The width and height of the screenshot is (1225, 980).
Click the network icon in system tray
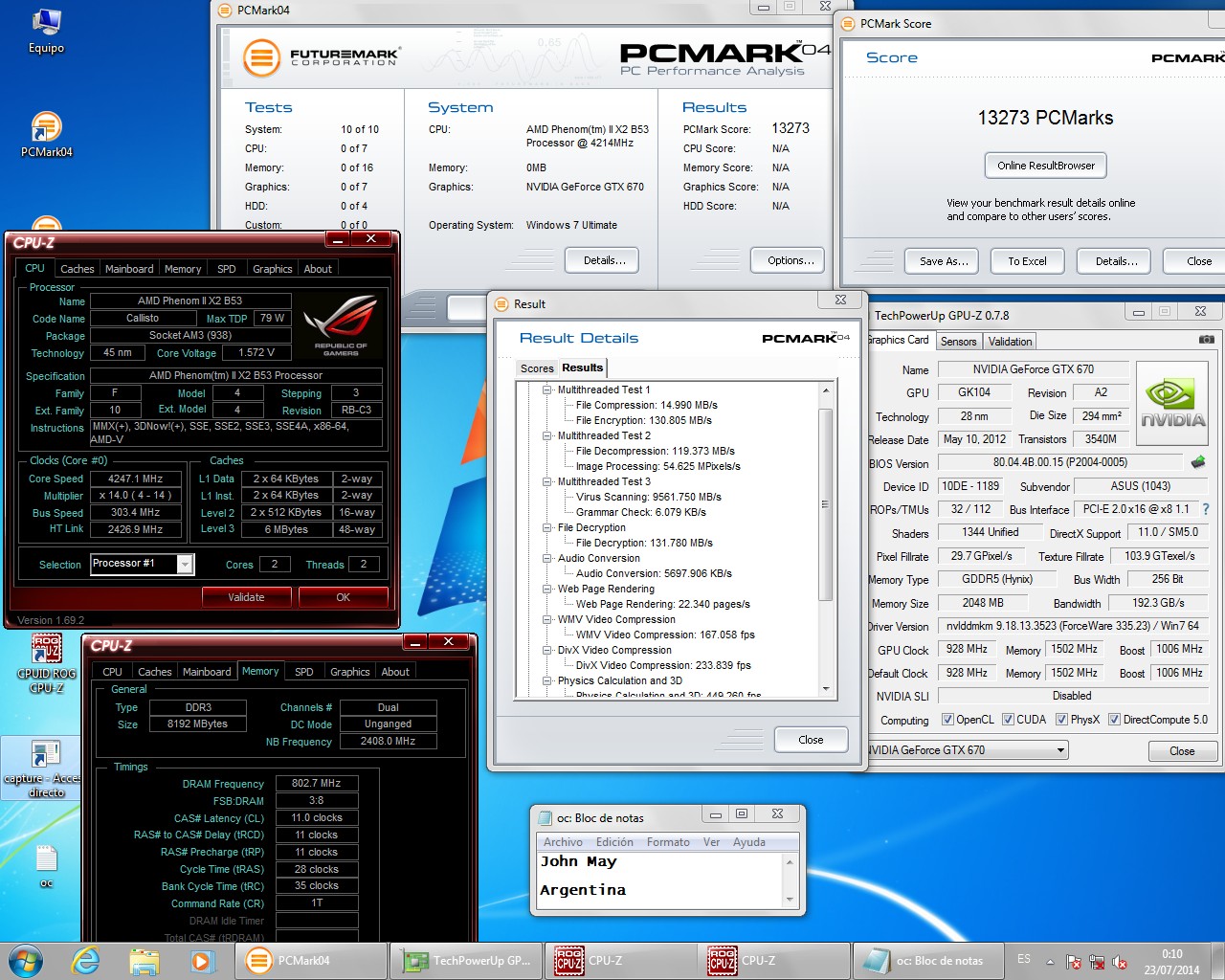(x=1097, y=962)
